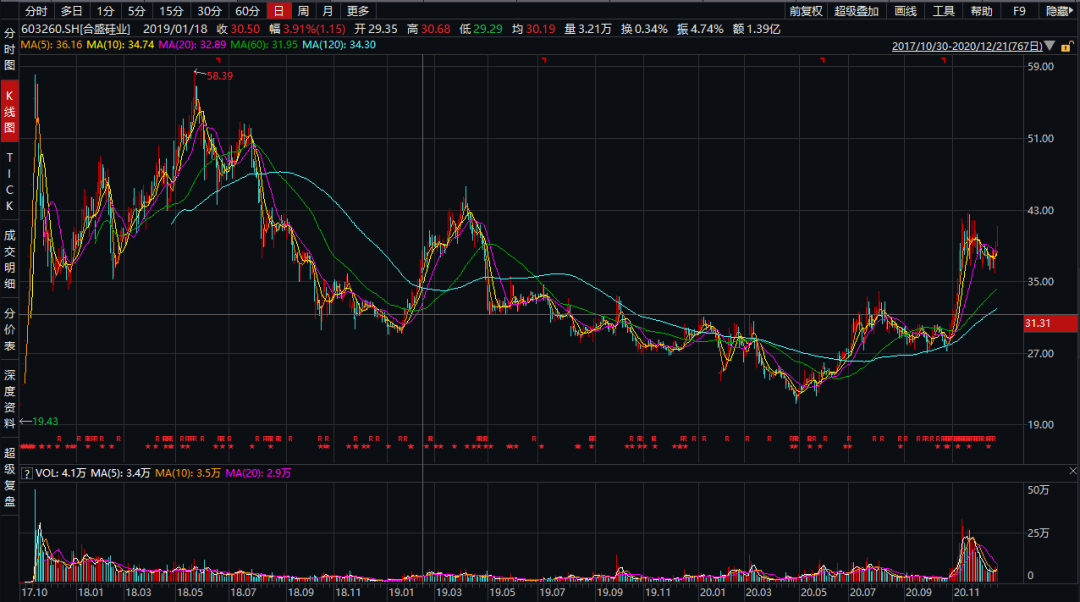Screen dimensions: 1080x602
Task: Click 隐藏 to hide side panel
Action: (x=1059, y=11)
